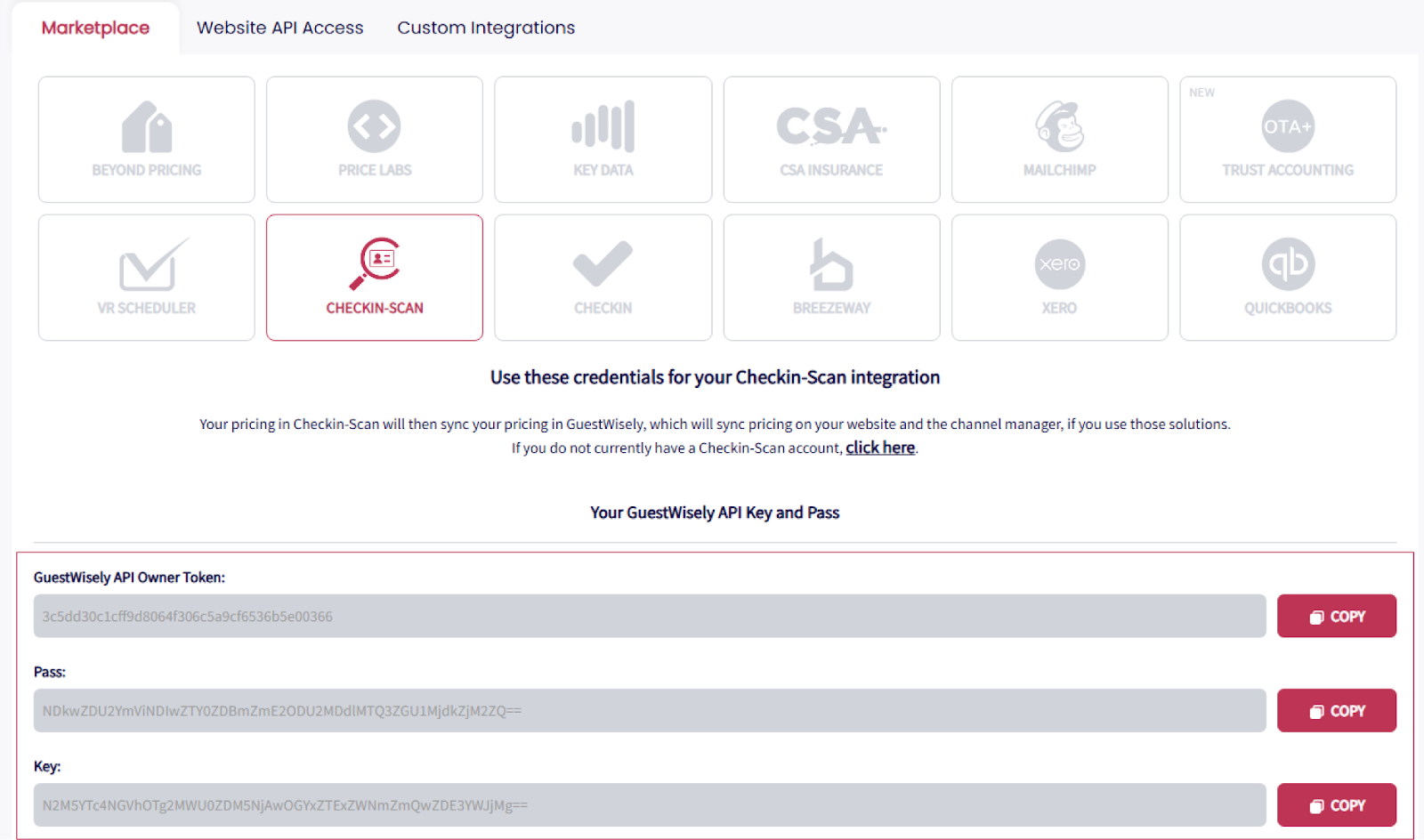This screenshot has height=840, width=1424.
Task: Focus the Key field
Action: [x=650, y=804]
